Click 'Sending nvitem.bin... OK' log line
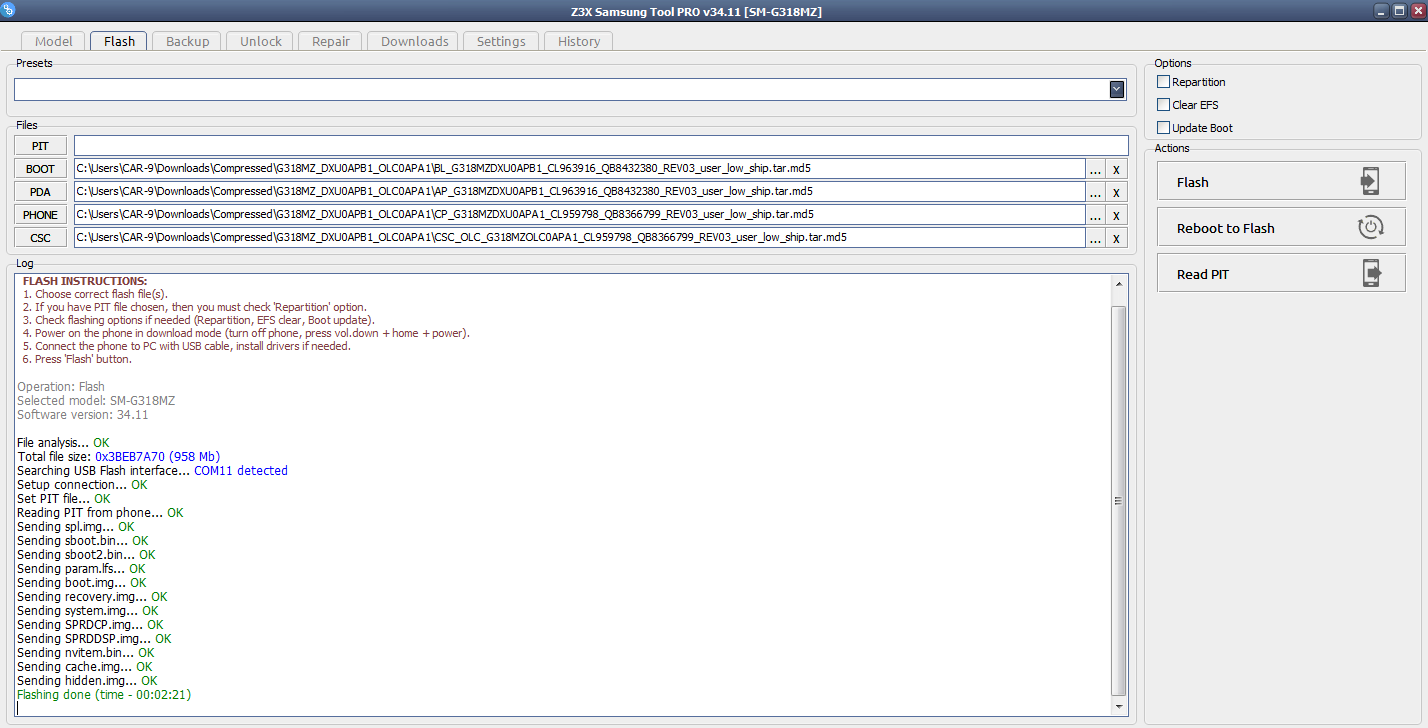 pyautogui.click(x=86, y=652)
